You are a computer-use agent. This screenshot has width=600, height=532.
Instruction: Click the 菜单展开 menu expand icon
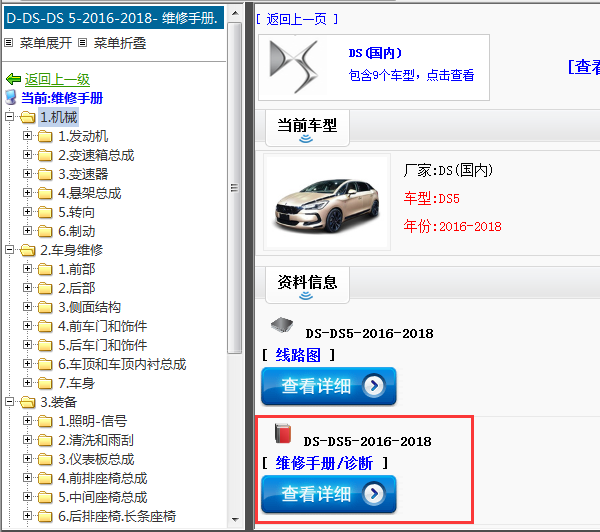click(9, 42)
